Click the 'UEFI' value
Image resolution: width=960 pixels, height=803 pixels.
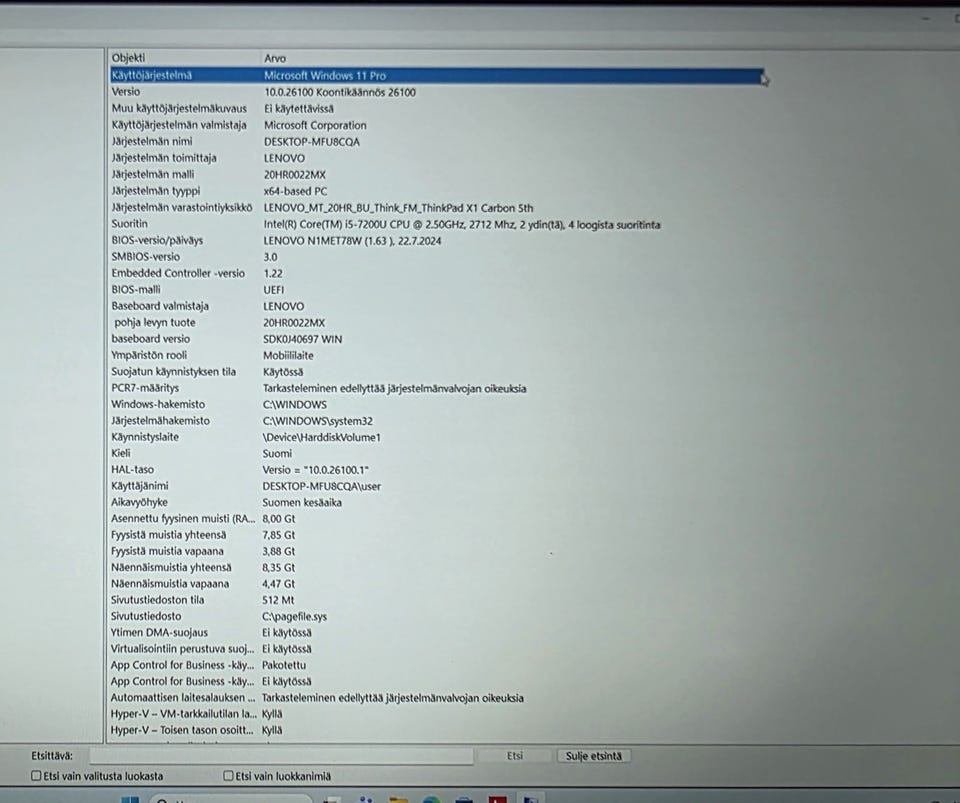click(274, 290)
